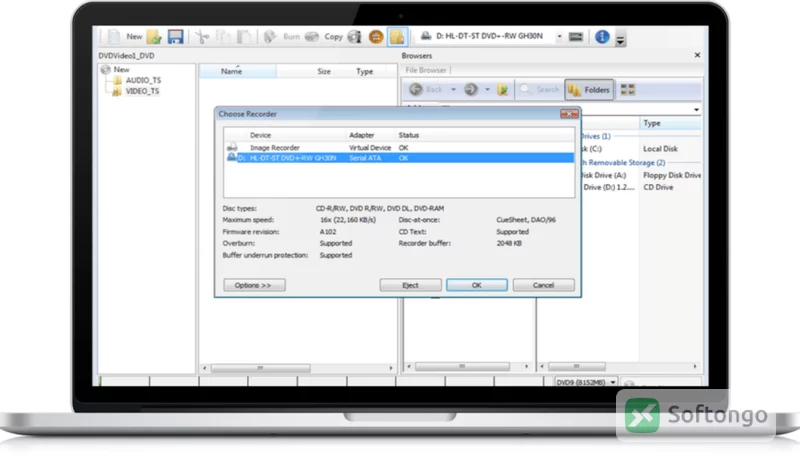Select the HL-DT-ST DVD+-RW GH30N device row
The height and width of the screenshot is (456, 800).
(399, 158)
